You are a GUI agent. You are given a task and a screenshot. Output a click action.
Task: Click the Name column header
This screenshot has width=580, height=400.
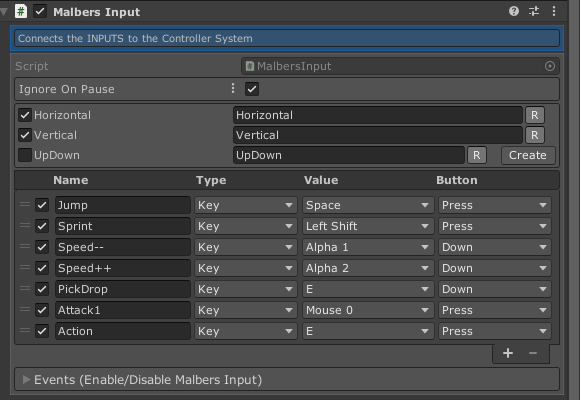coord(71,180)
